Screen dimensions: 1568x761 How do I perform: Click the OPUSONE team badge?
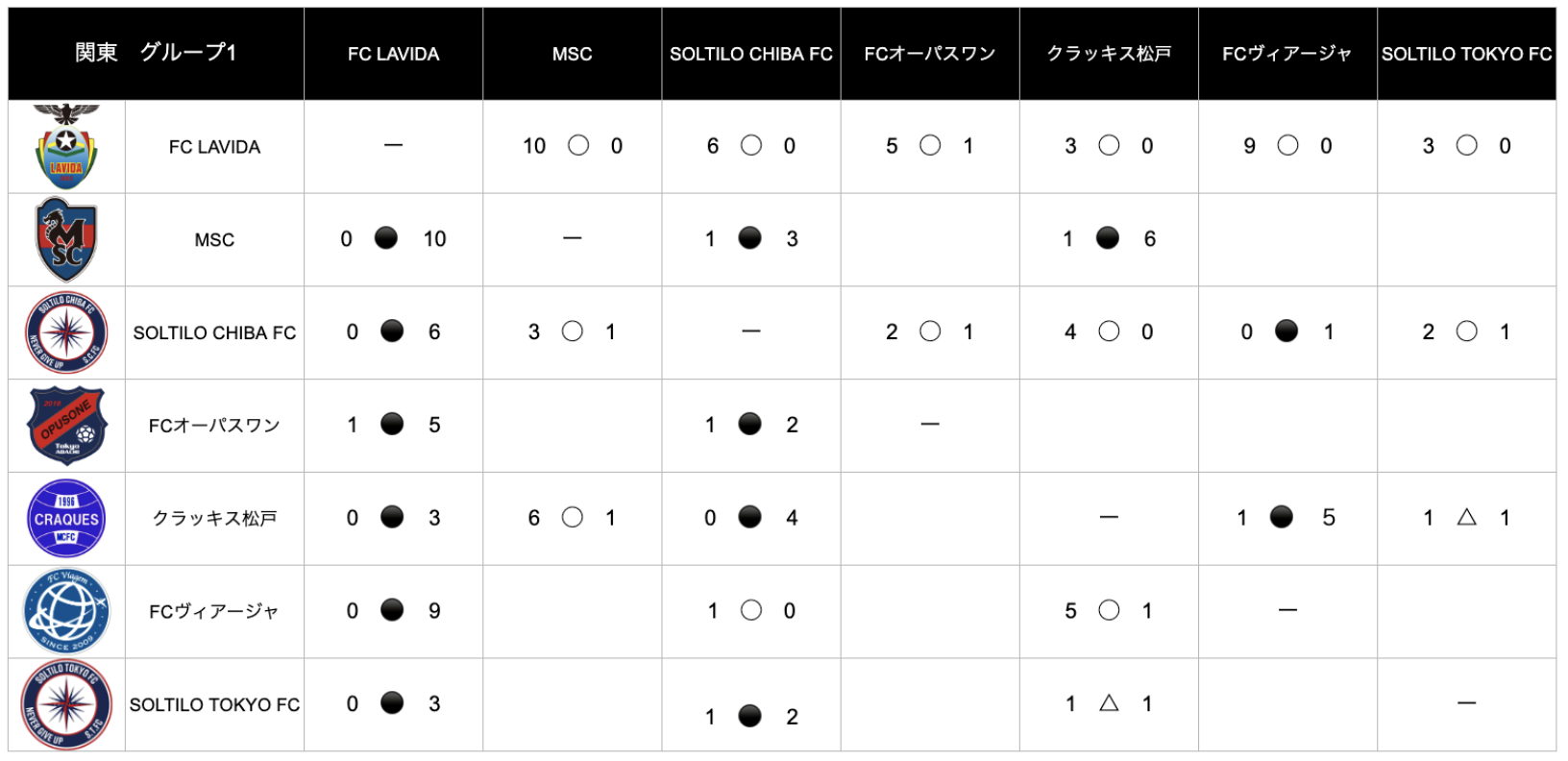[x=66, y=426]
